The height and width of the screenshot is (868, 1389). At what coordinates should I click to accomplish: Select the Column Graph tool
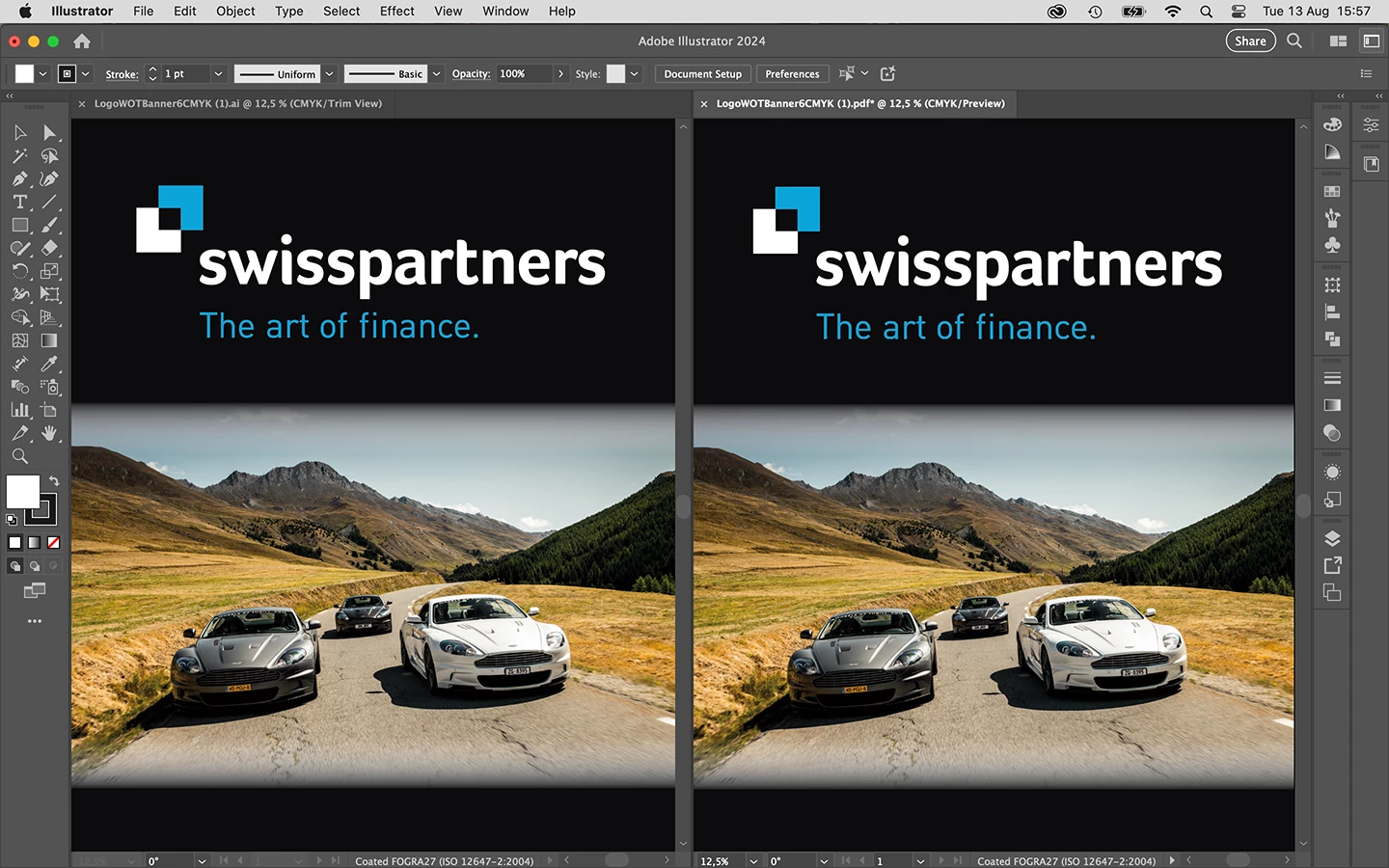20,410
